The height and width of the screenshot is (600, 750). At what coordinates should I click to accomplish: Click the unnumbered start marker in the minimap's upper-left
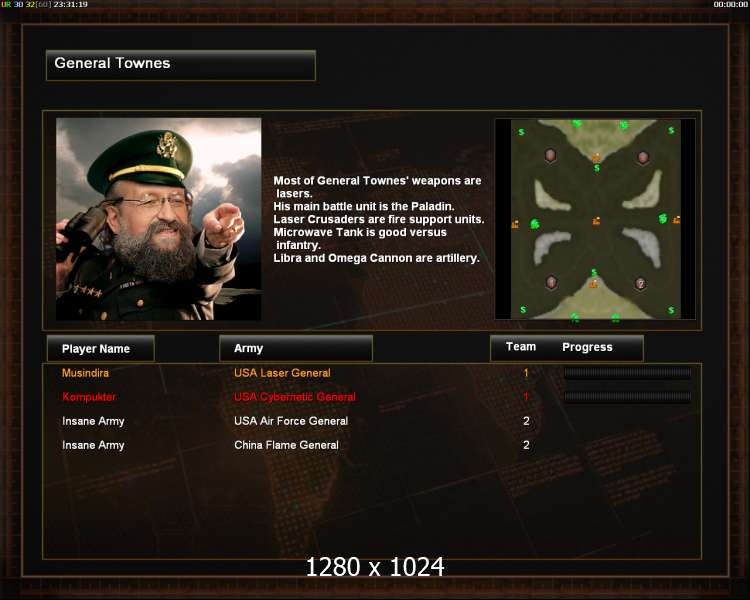(551, 155)
